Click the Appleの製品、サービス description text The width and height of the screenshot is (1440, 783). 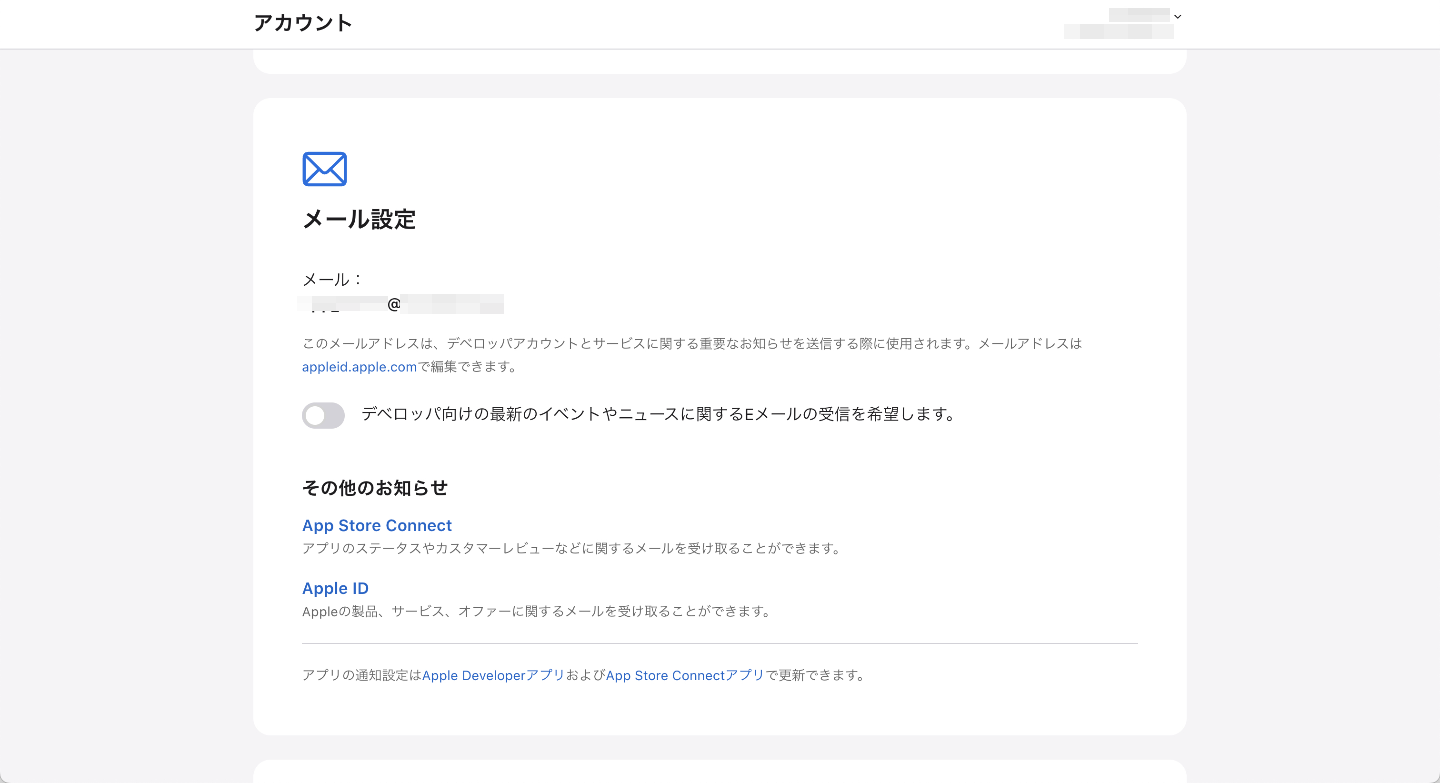(x=536, y=612)
